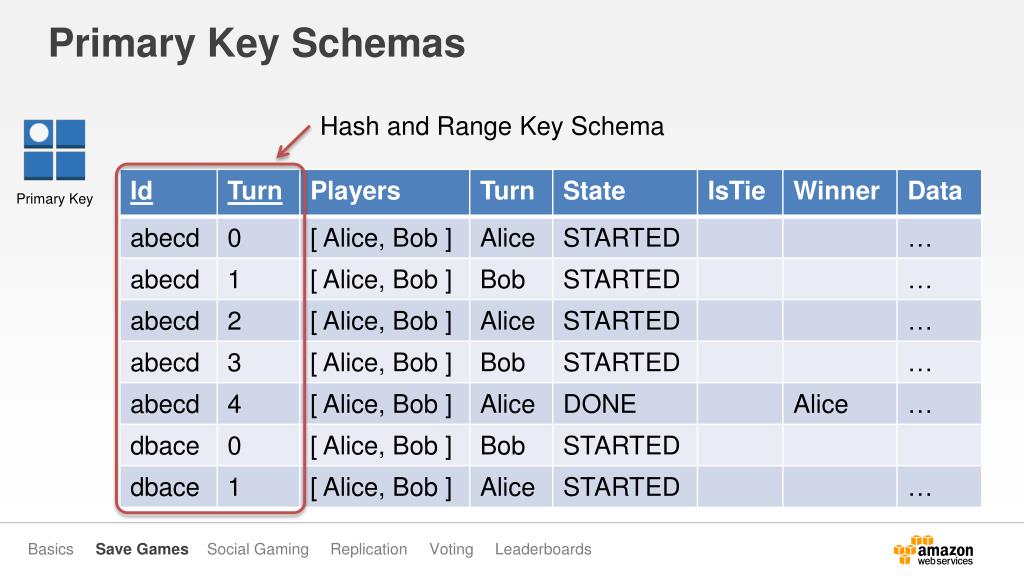
Task: Switch to the Replication tab
Action: (x=368, y=549)
